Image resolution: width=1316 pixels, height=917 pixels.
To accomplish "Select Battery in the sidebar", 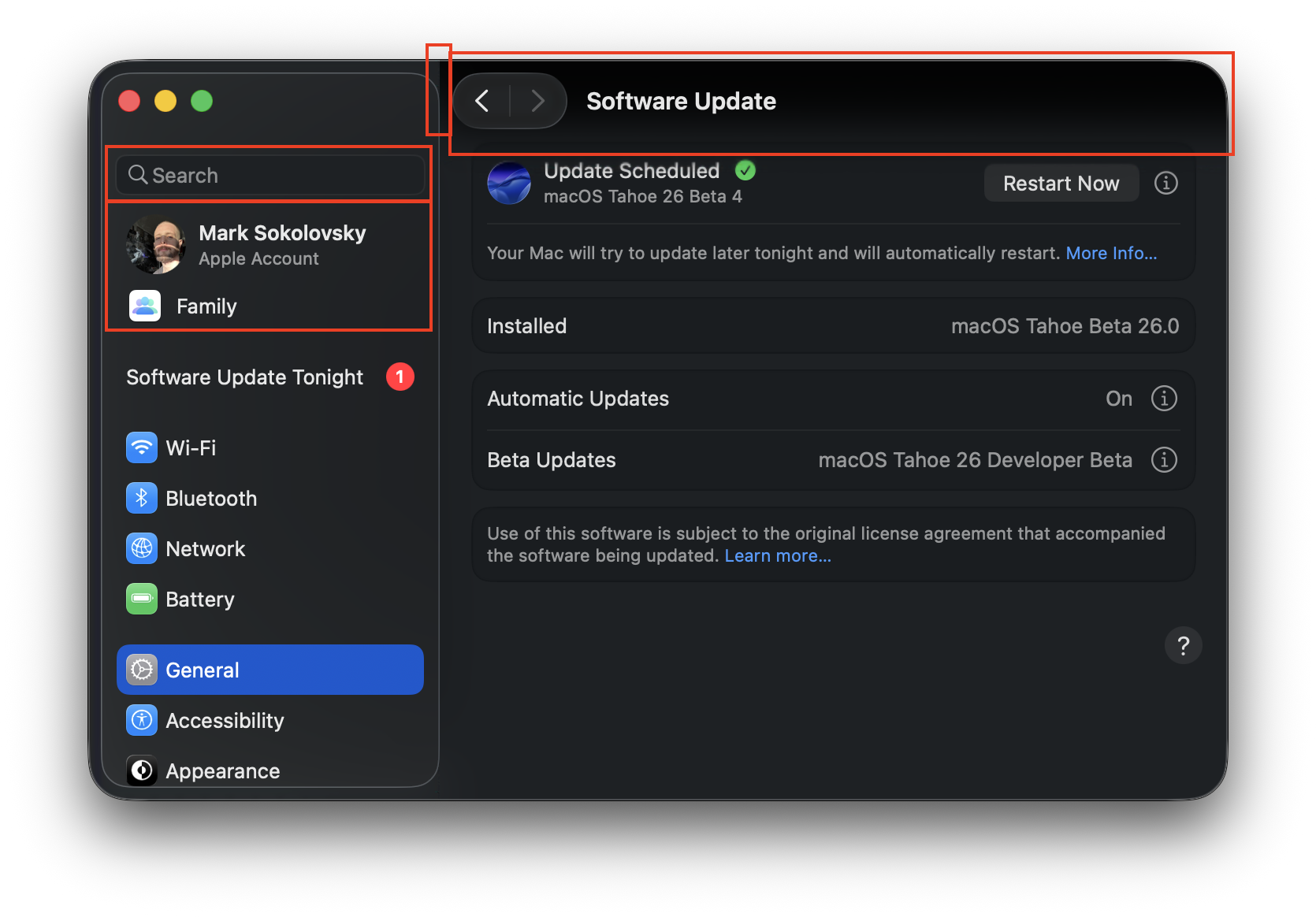I will tap(199, 600).
